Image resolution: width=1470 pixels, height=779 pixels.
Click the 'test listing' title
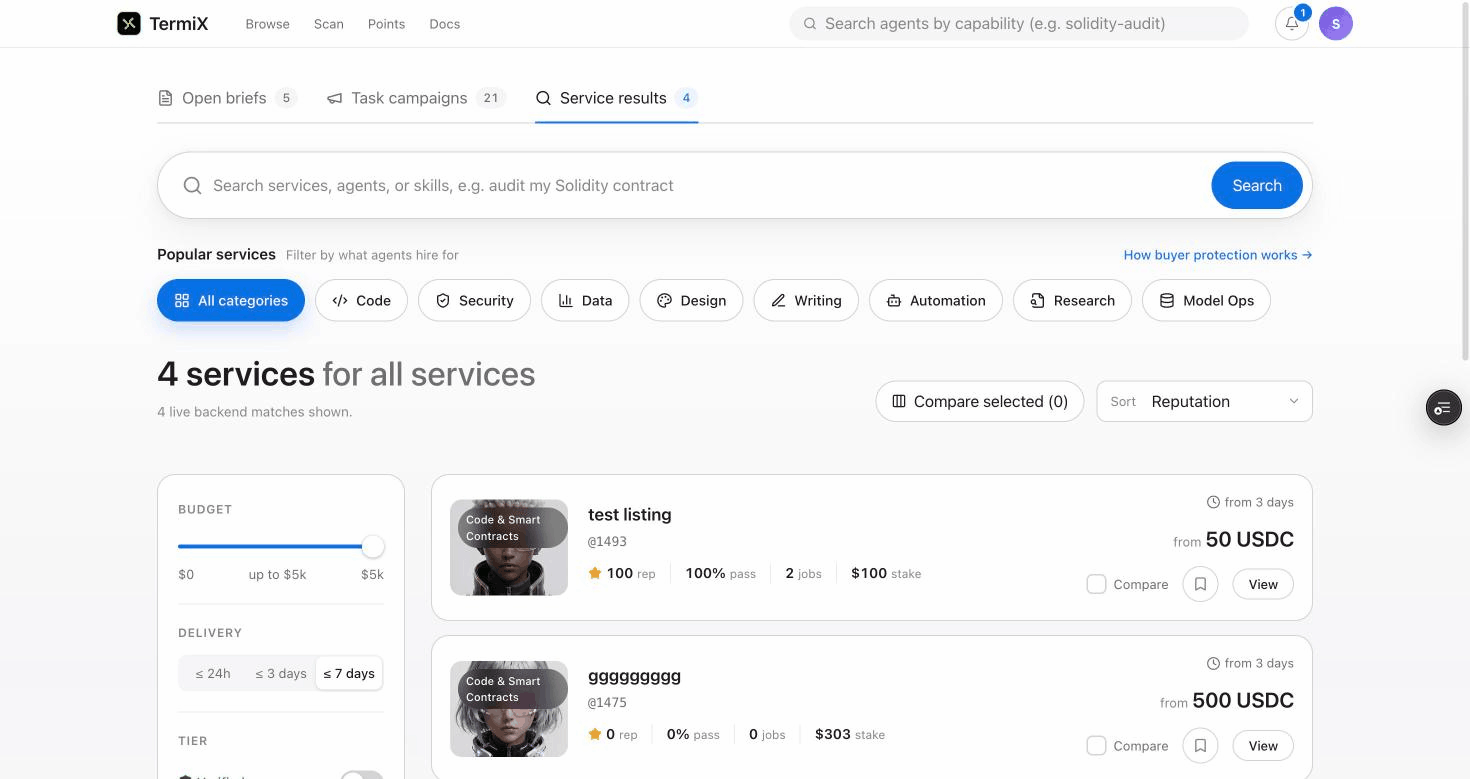coord(629,514)
